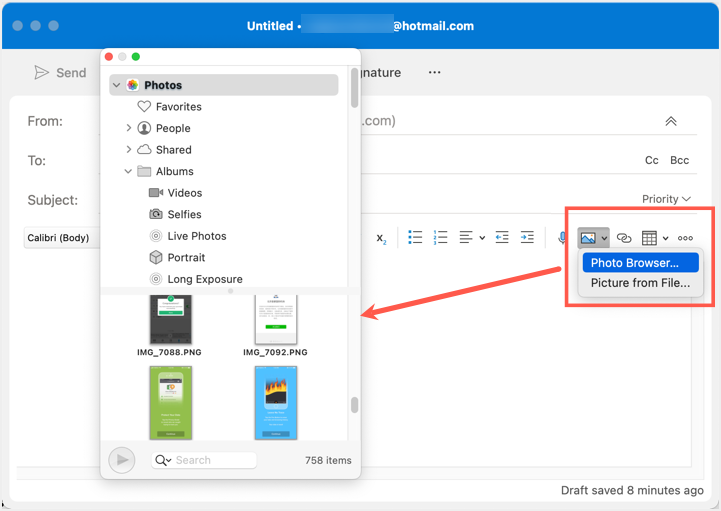Click the picture insert icon

(x=589, y=238)
